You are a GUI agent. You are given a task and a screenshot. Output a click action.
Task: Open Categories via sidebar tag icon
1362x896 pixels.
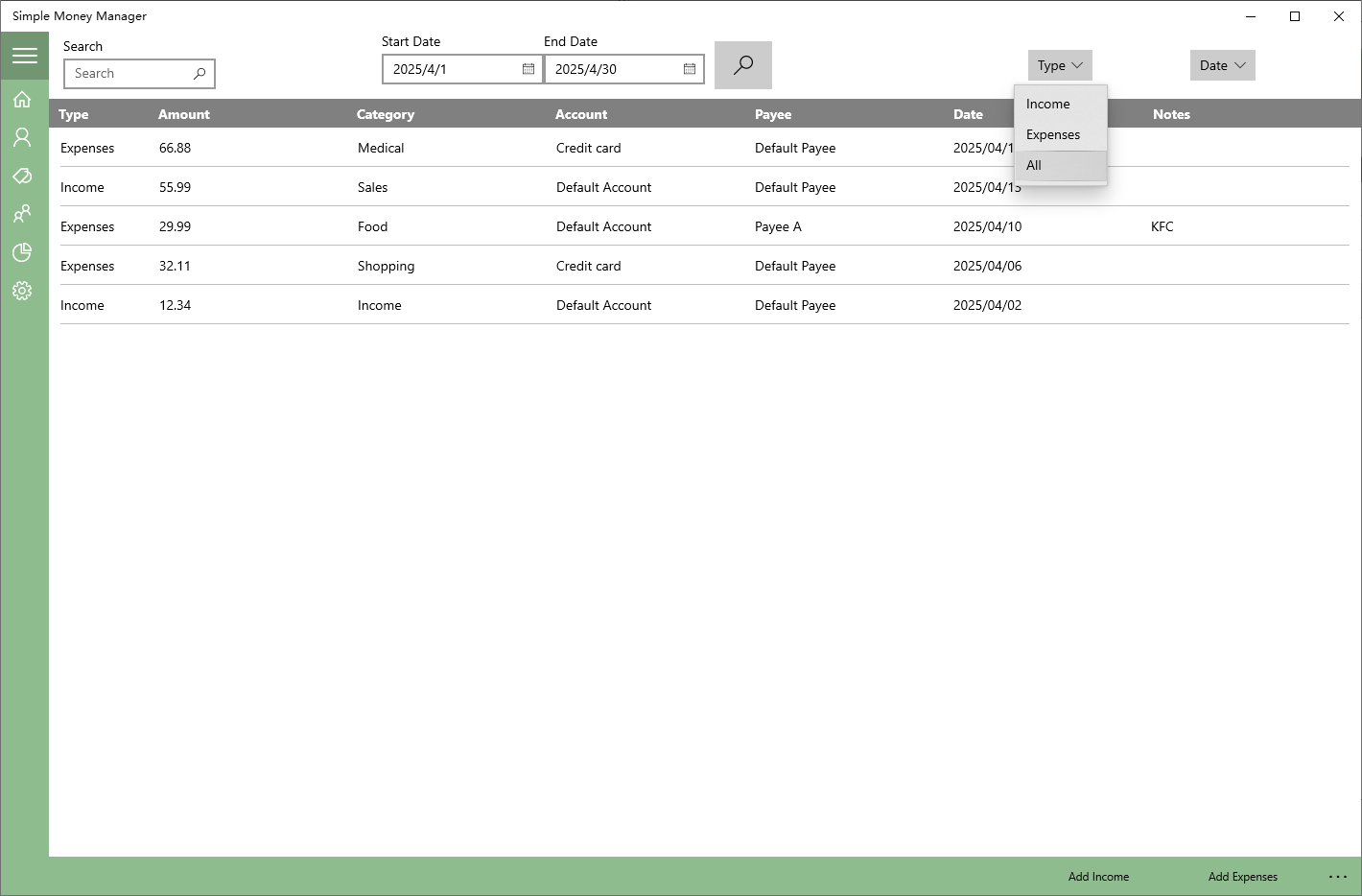[22, 176]
